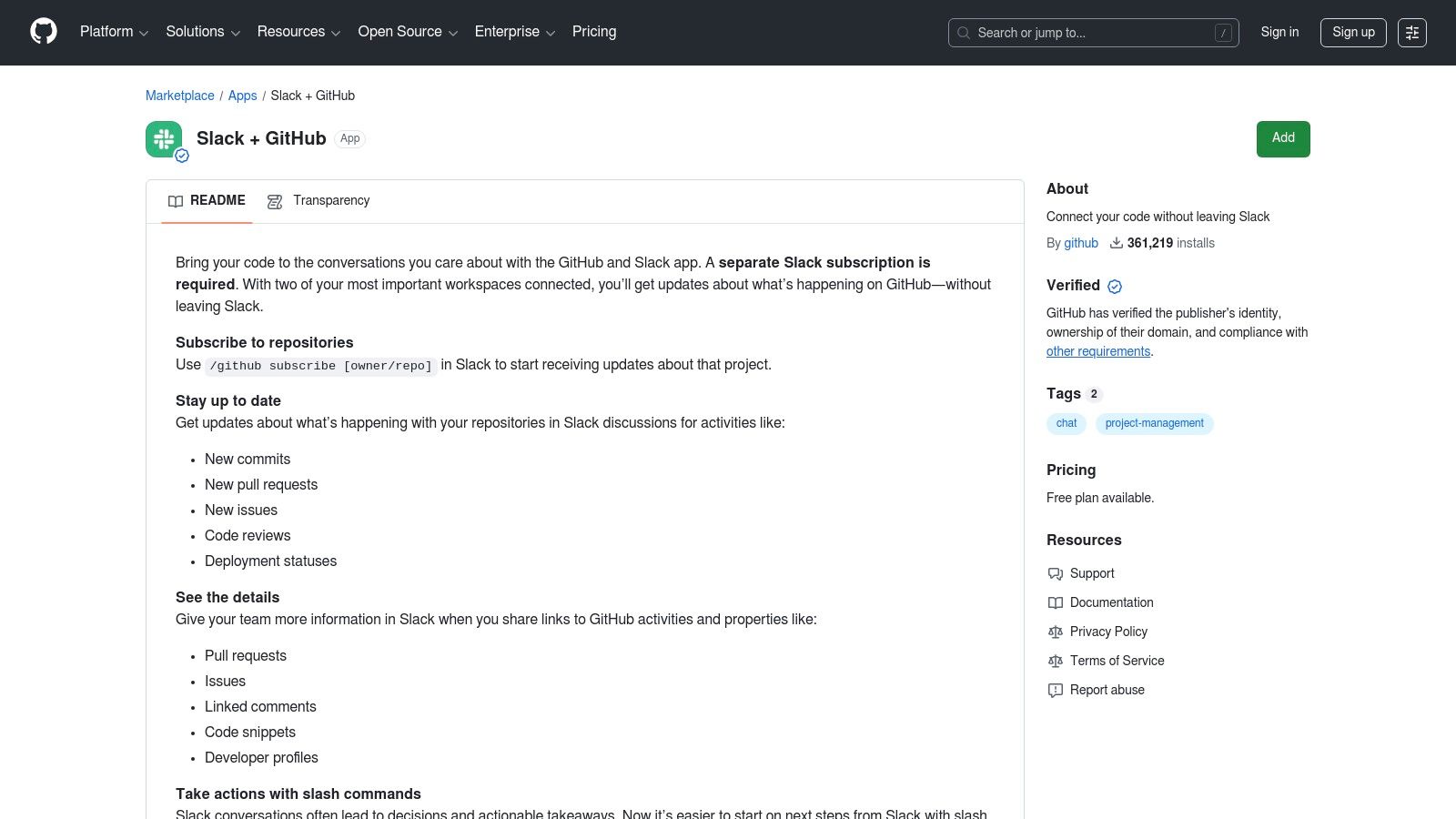The height and width of the screenshot is (819, 1456).
Task: Click the README book icon
Action: click(x=176, y=201)
